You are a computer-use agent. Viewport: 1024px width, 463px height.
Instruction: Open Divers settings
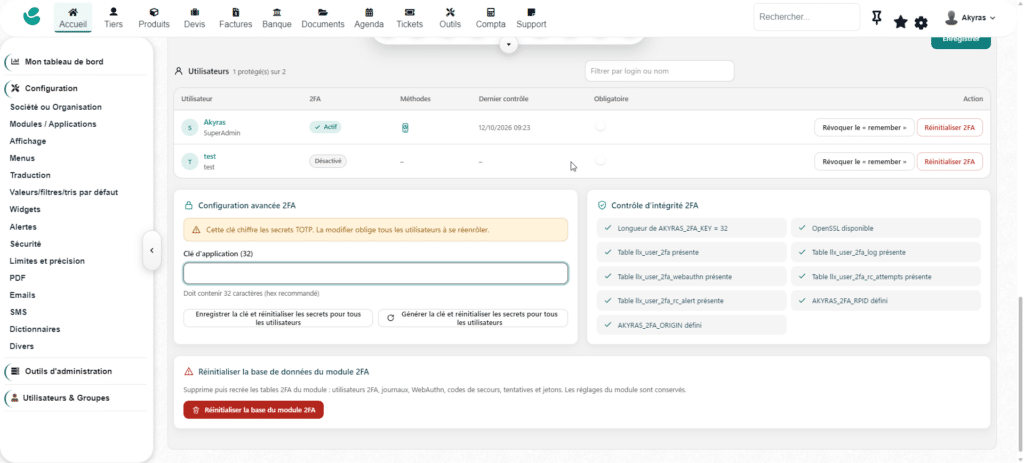(22, 346)
